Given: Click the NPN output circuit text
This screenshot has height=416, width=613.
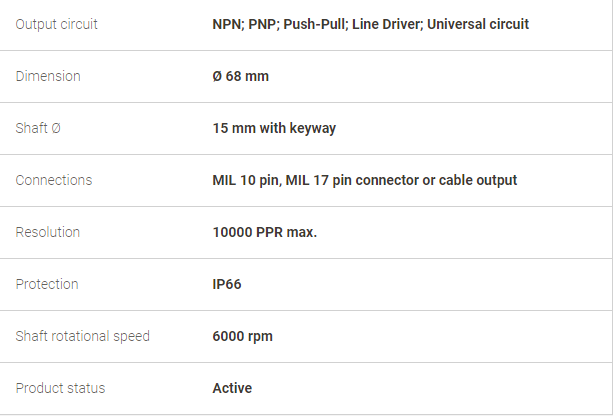Looking at the screenshot, I should pyautogui.click(x=227, y=24).
